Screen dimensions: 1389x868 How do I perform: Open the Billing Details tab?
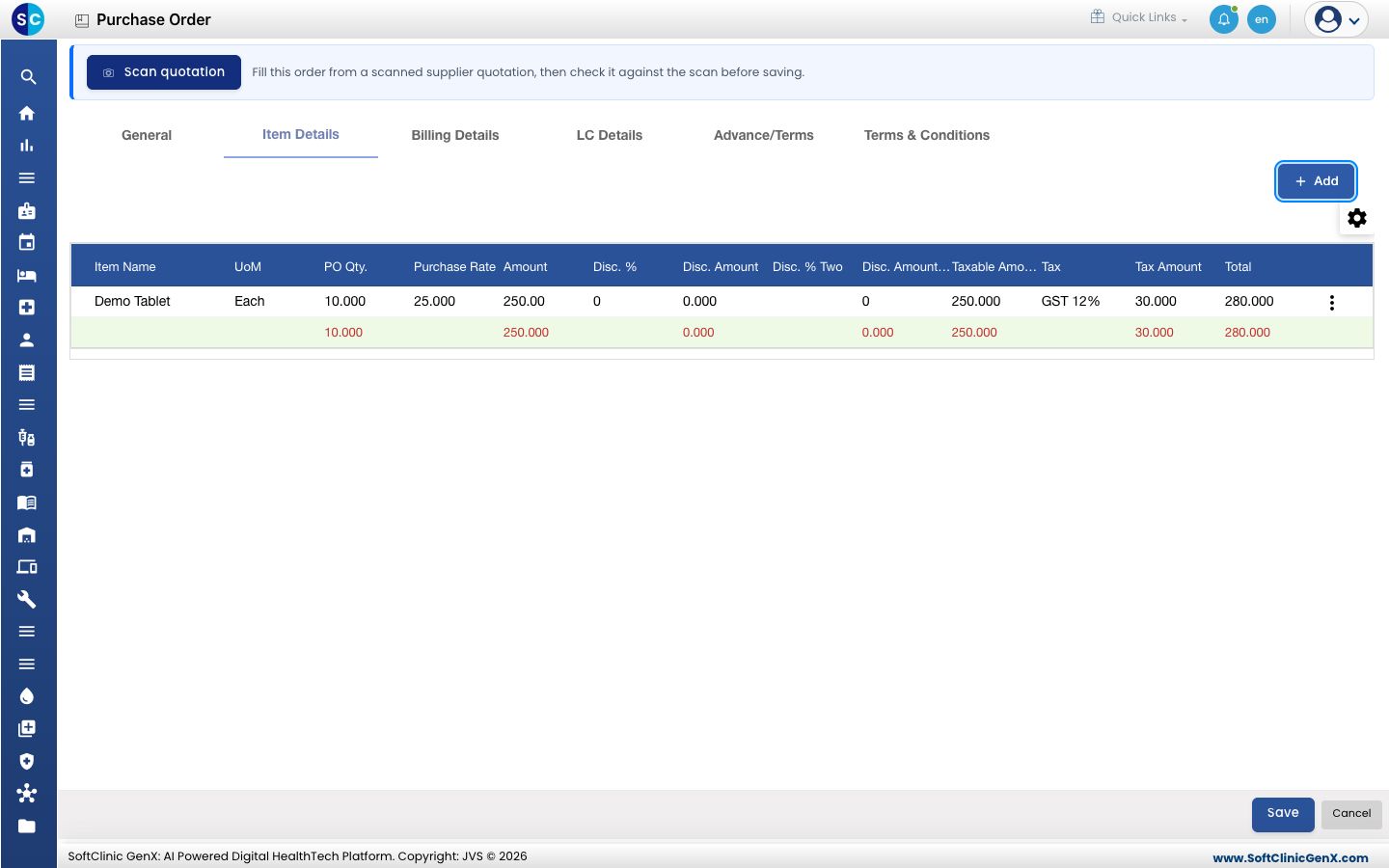click(x=455, y=135)
